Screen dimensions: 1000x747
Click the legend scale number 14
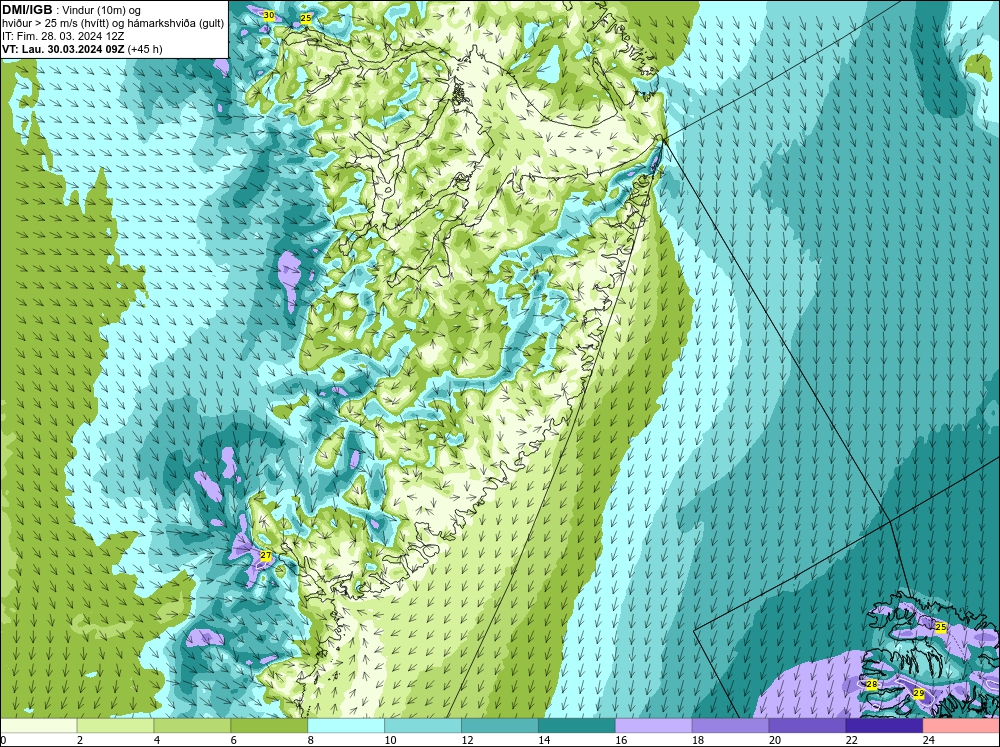point(544,740)
